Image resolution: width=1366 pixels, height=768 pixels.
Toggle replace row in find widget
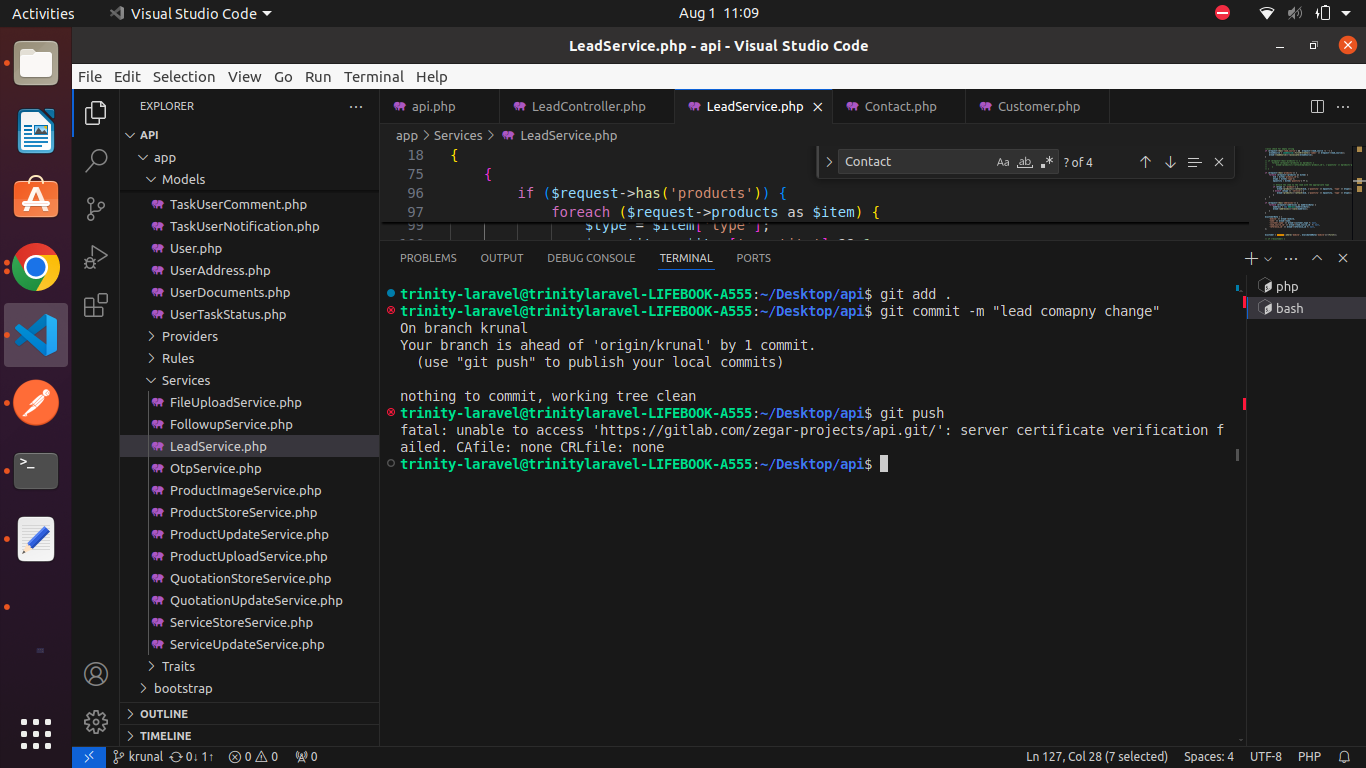coord(829,162)
